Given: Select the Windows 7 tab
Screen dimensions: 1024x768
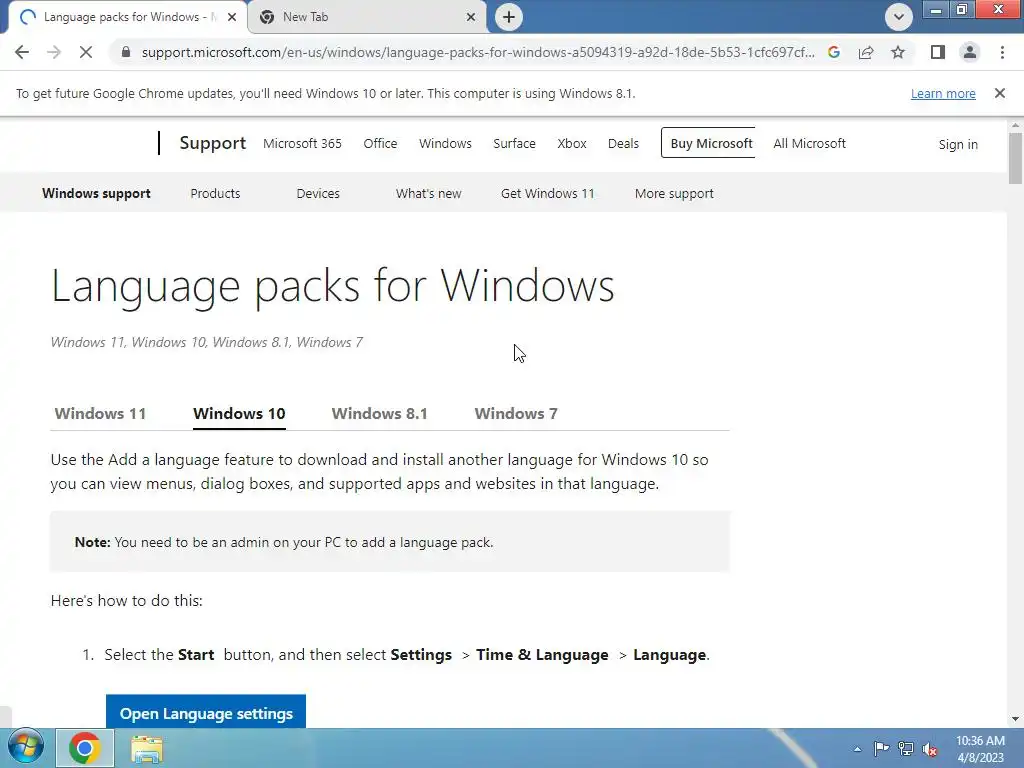Looking at the screenshot, I should coord(516,413).
